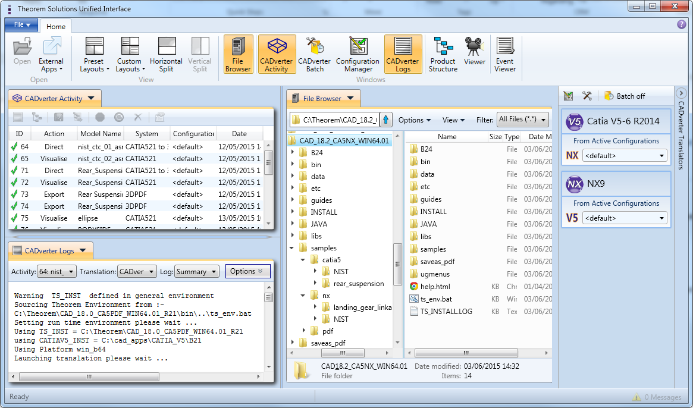Screen dimensions: 693x408
Task: Apply Vertical Split view
Action: 200,55
